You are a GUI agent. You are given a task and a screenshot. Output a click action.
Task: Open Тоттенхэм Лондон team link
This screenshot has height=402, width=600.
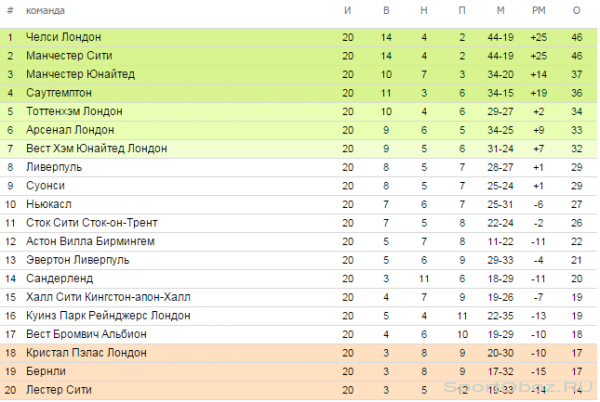point(74,111)
